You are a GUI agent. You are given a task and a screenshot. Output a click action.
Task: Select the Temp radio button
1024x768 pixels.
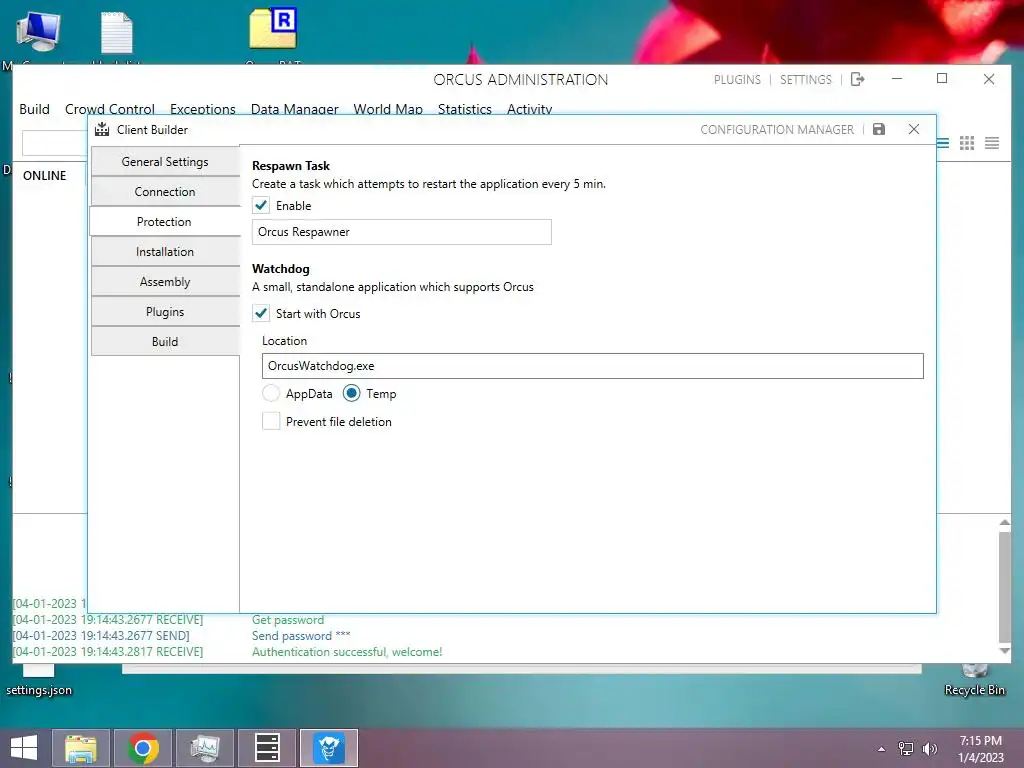351,393
